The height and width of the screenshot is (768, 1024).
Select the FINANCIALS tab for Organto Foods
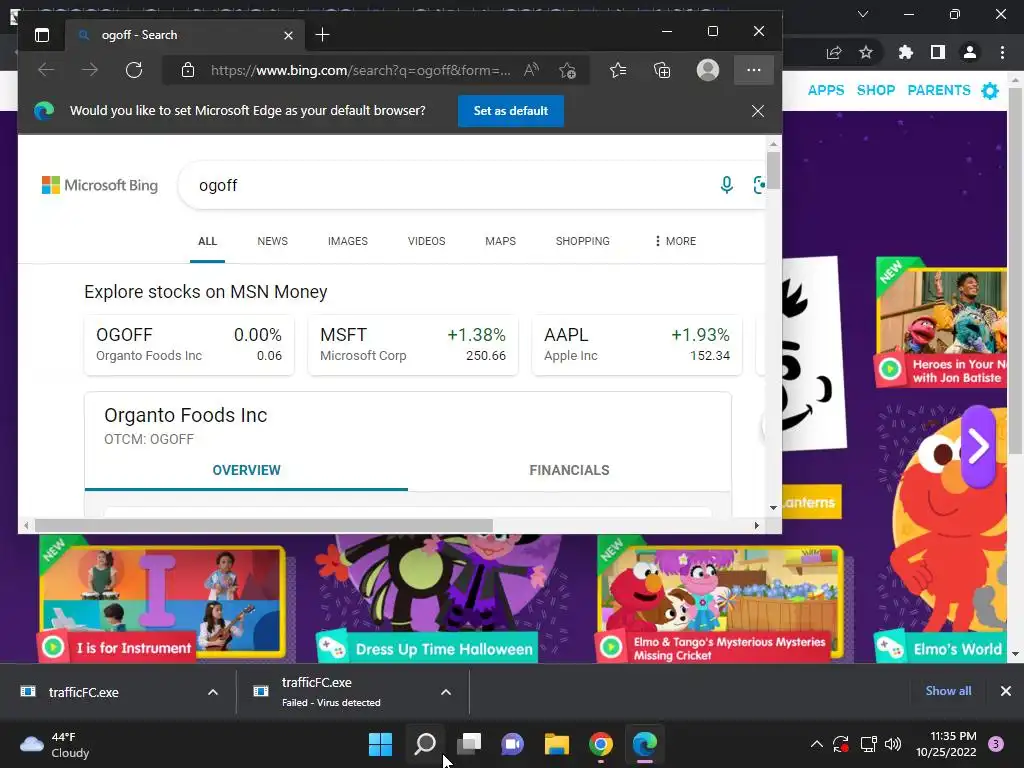tap(569, 470)
